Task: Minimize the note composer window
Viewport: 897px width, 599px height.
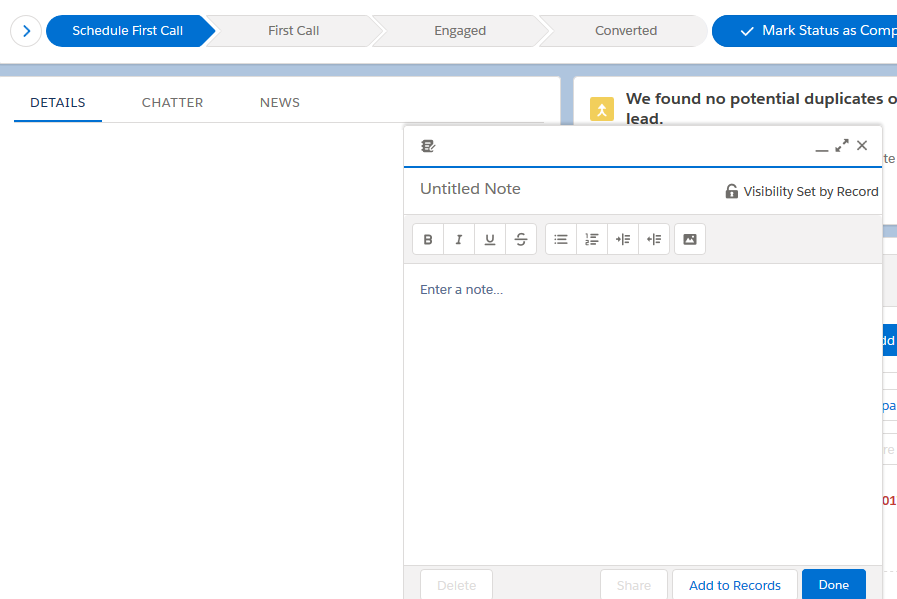Action: click(822, 147)
